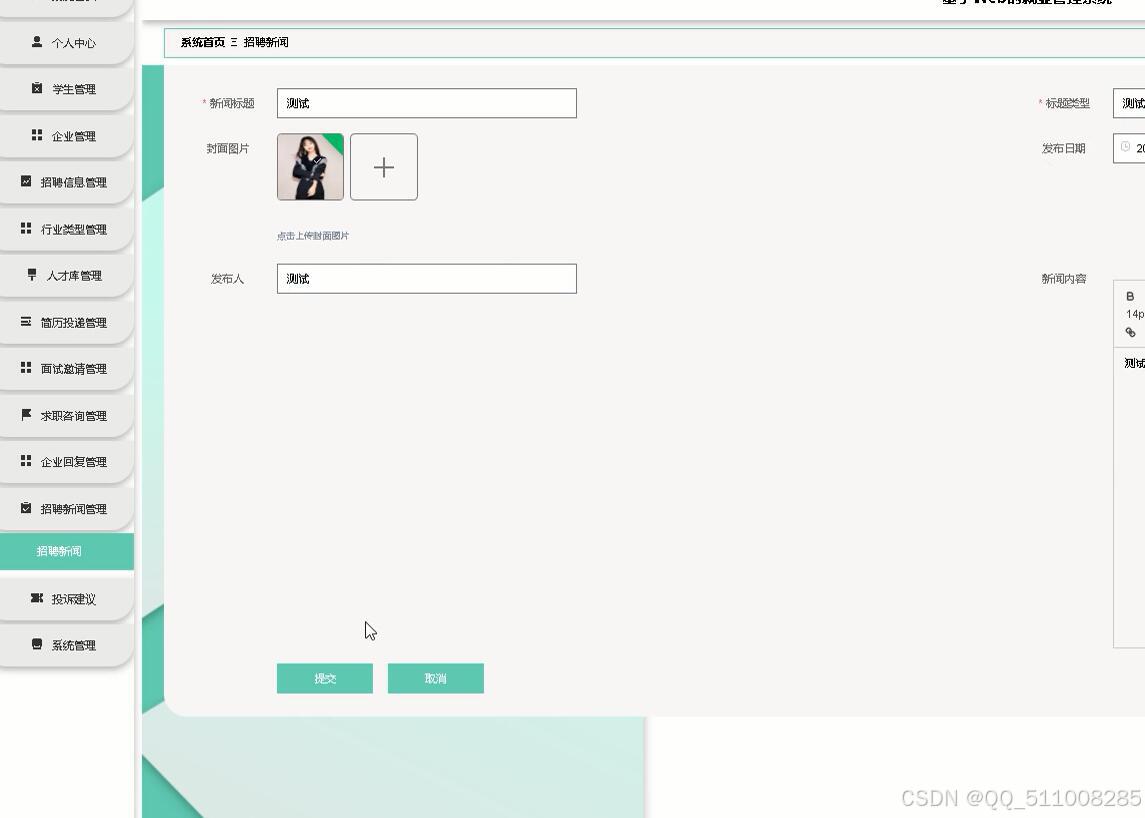Expand 人才库管理 menu
This screenshot has height=818, width=1145.
(66, 275)
